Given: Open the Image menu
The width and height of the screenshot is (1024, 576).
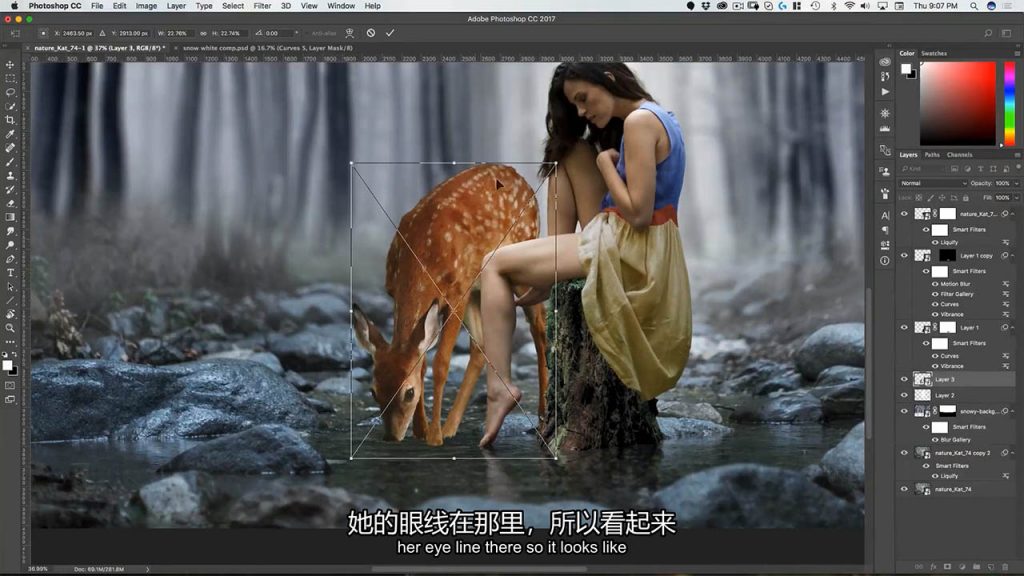Looking at the screenshot, I should pos(146,6).
